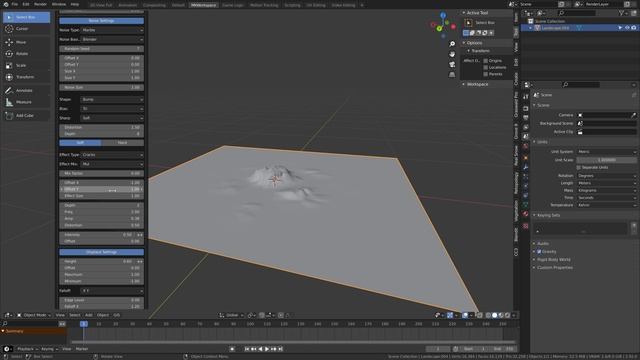Open the Noise Basis dropdown
This screenshot has width=640, height=360.
(x=112, y=40)
